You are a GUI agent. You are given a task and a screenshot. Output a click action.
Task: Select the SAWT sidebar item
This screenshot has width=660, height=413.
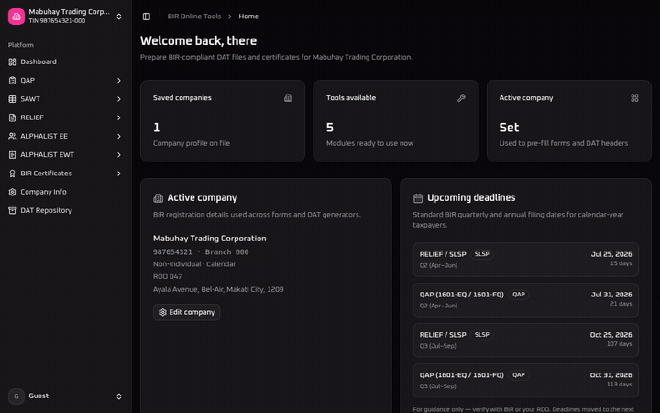point(64,99)
